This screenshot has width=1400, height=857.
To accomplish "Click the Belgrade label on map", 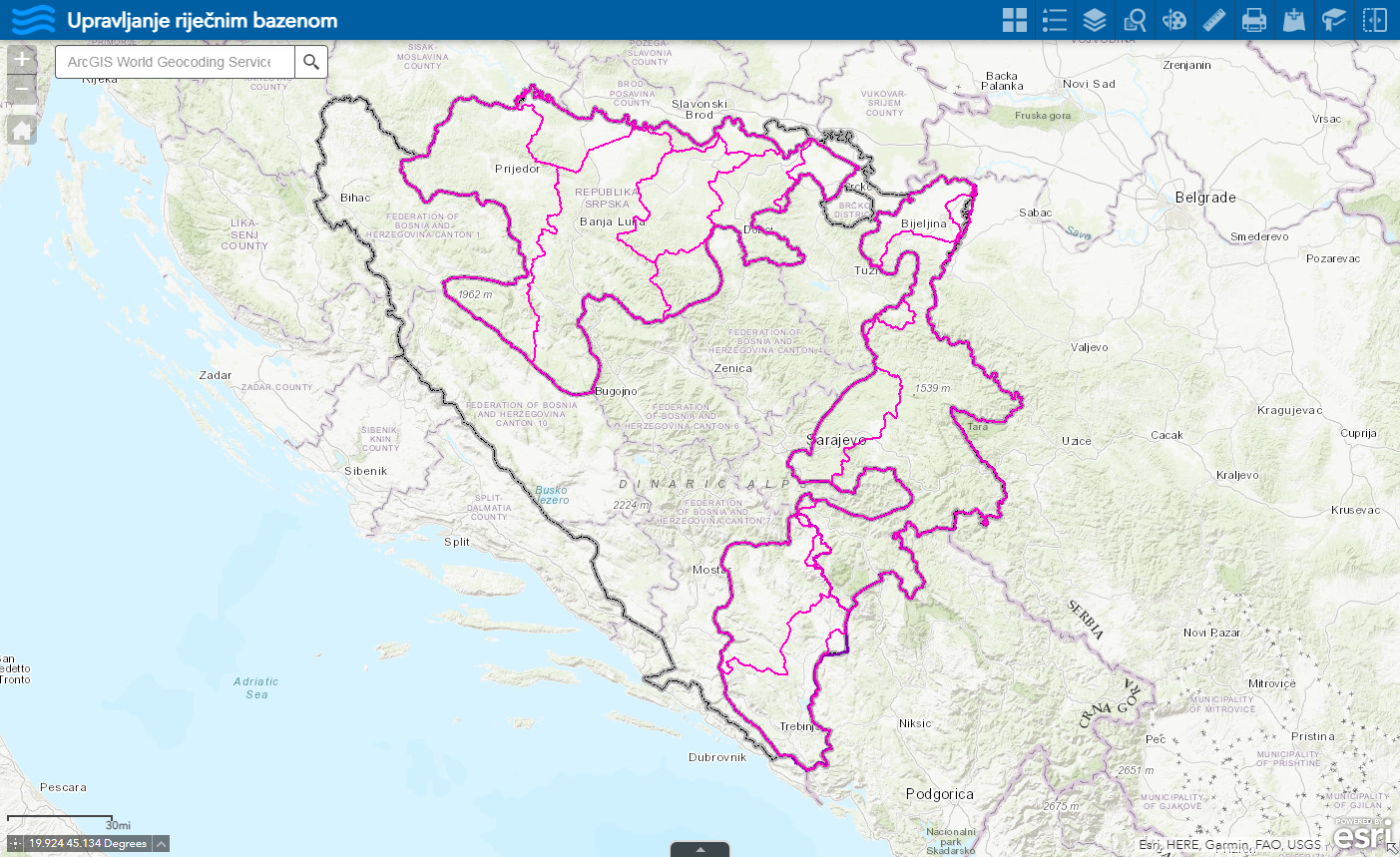I will coord(1205,198).
